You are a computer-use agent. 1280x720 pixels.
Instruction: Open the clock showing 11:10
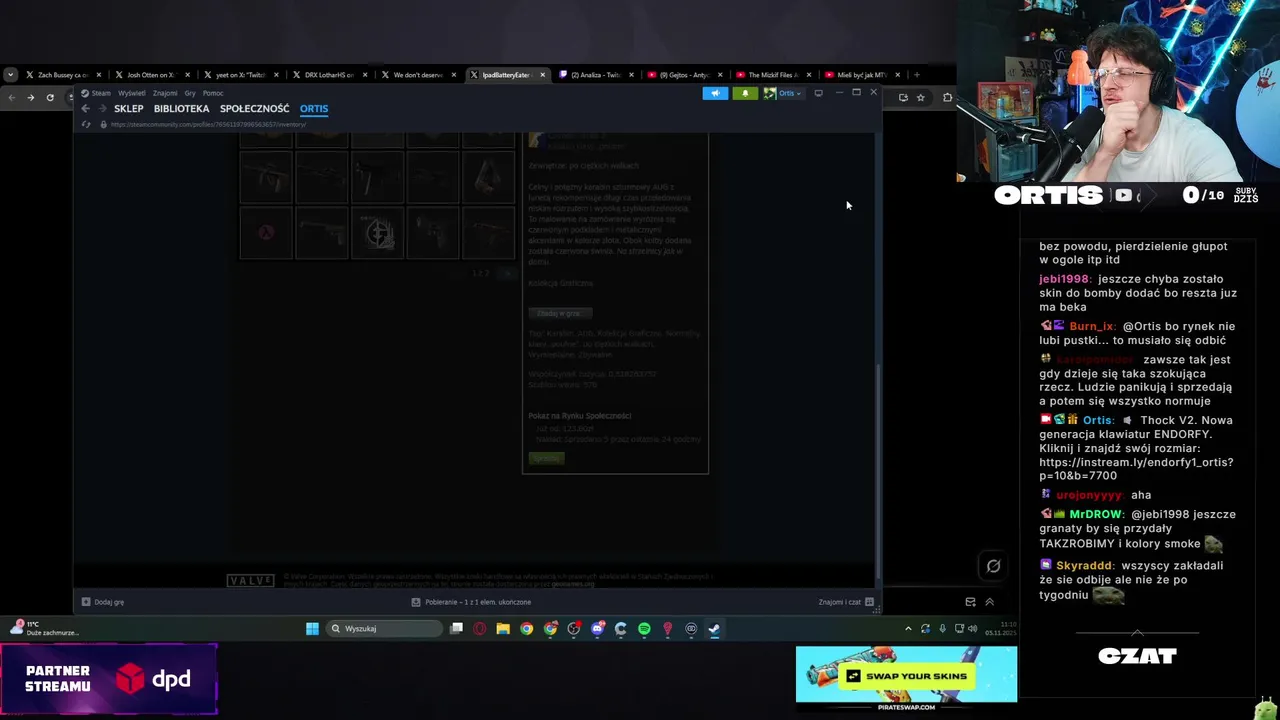tap(1003, 629)
